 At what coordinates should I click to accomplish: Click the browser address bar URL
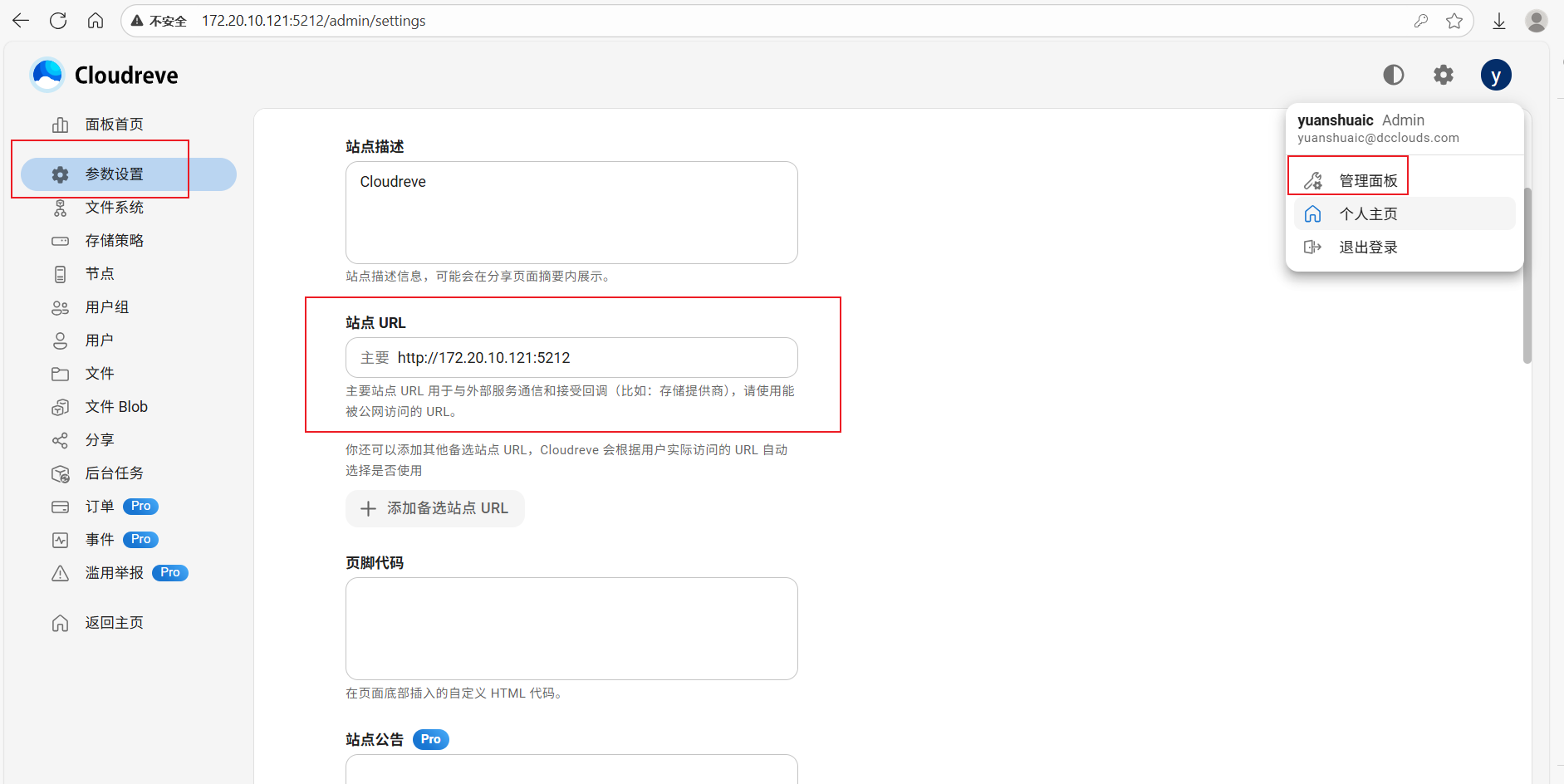point(314,21)
